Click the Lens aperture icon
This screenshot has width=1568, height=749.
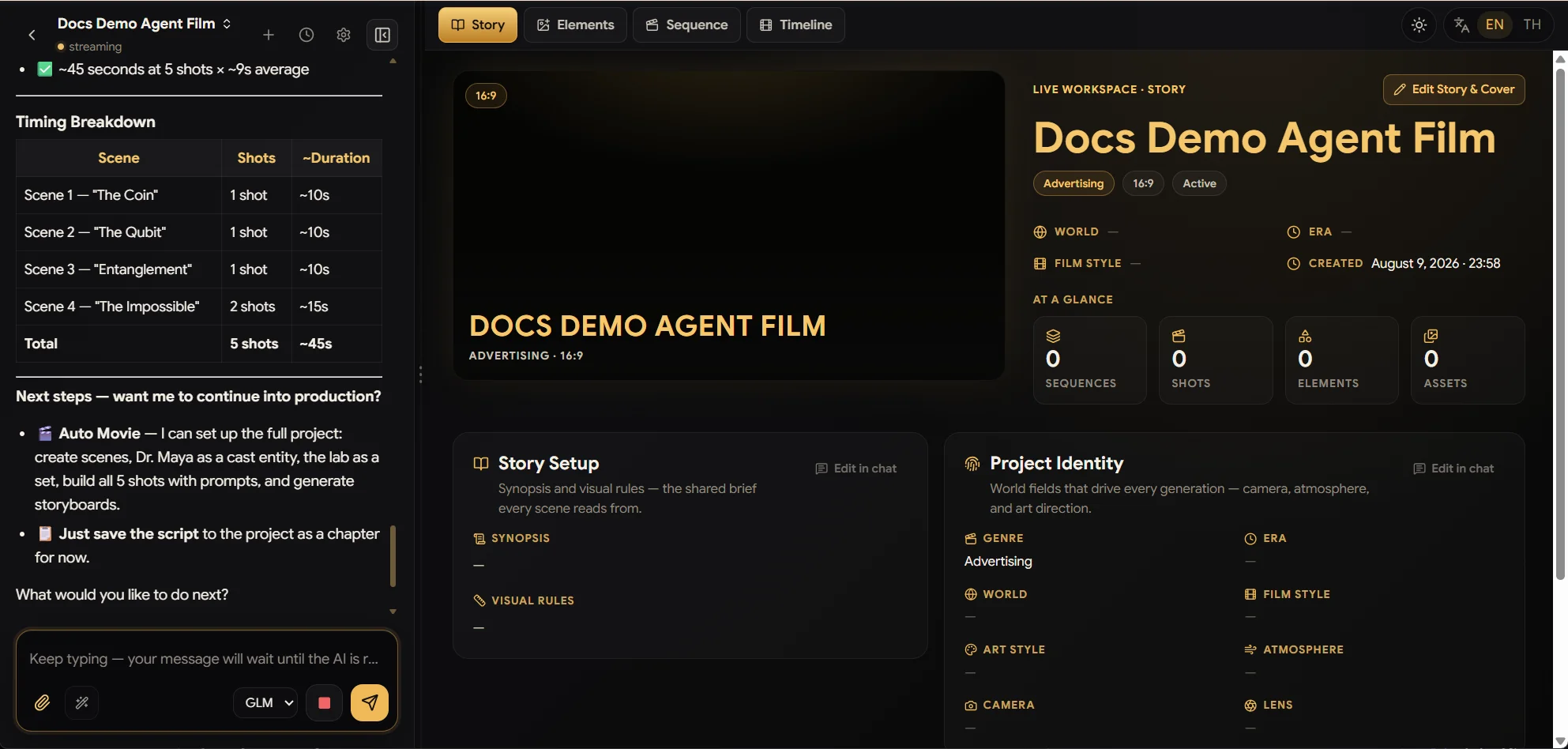coord(1250,706)
